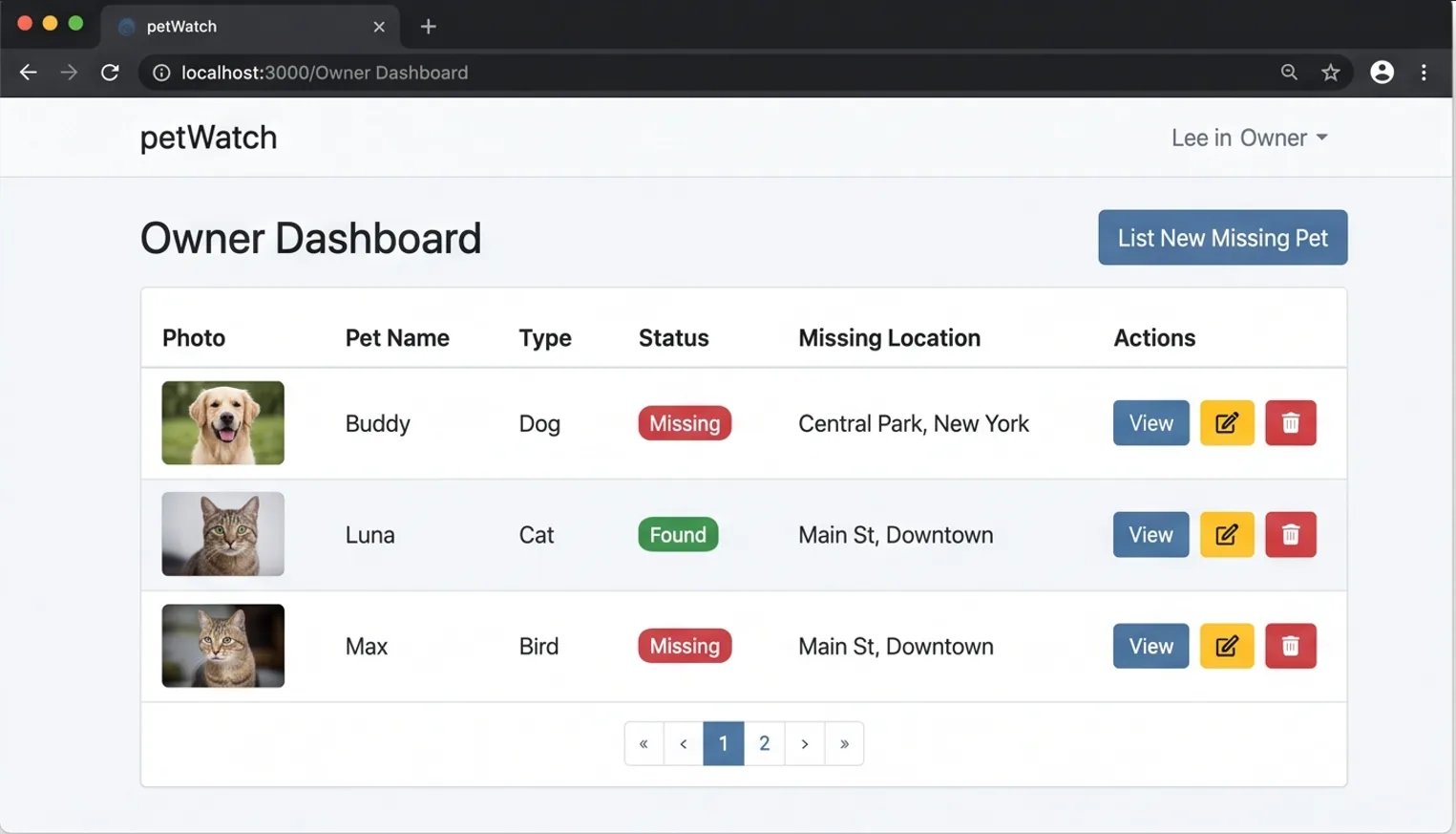Expand the Lee in Owner dropdown
The width and height of the screenshot is (1456, 834).
tap(1249, 138)
